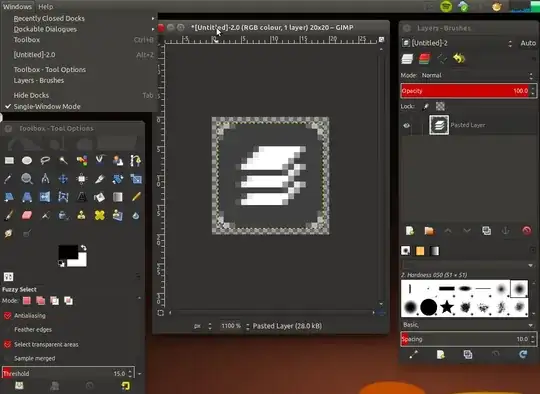Screen dimensions: 540x394
Task: Hide the Pasted Layer with eye icon
Action: tap(406, 125)
